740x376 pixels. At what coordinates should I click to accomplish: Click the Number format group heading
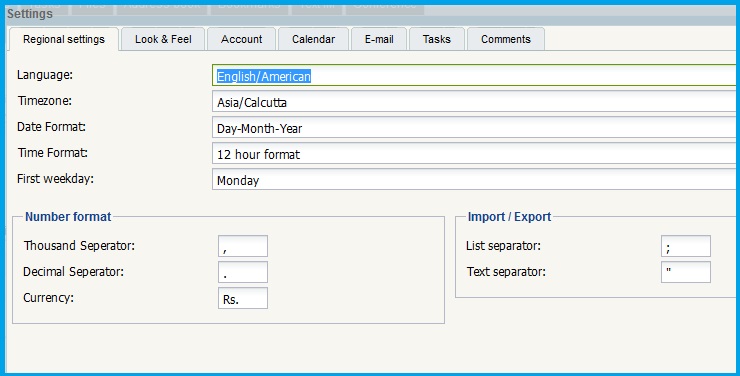coord(68,217)
